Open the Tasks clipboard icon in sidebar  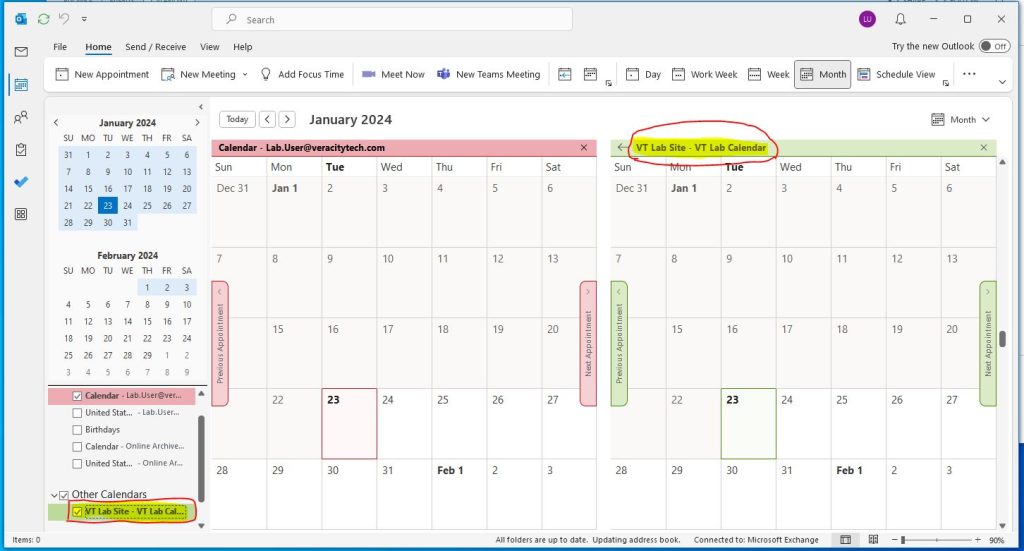(21, 150)
